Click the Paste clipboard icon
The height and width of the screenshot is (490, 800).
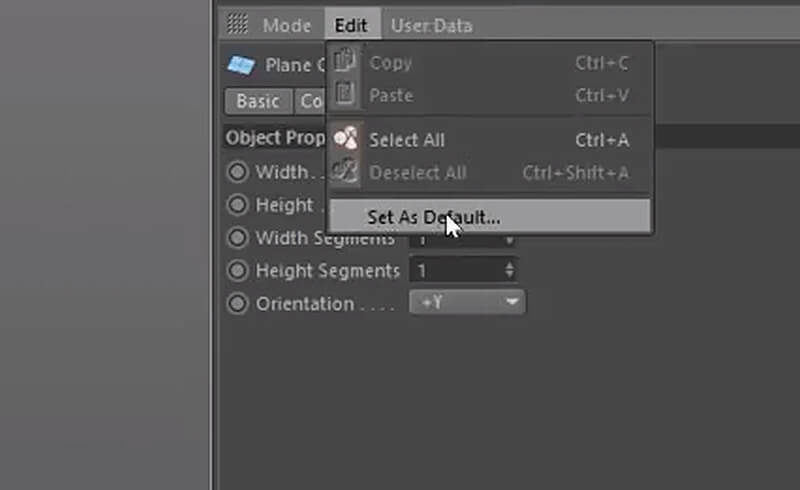[x=345, y=93]
